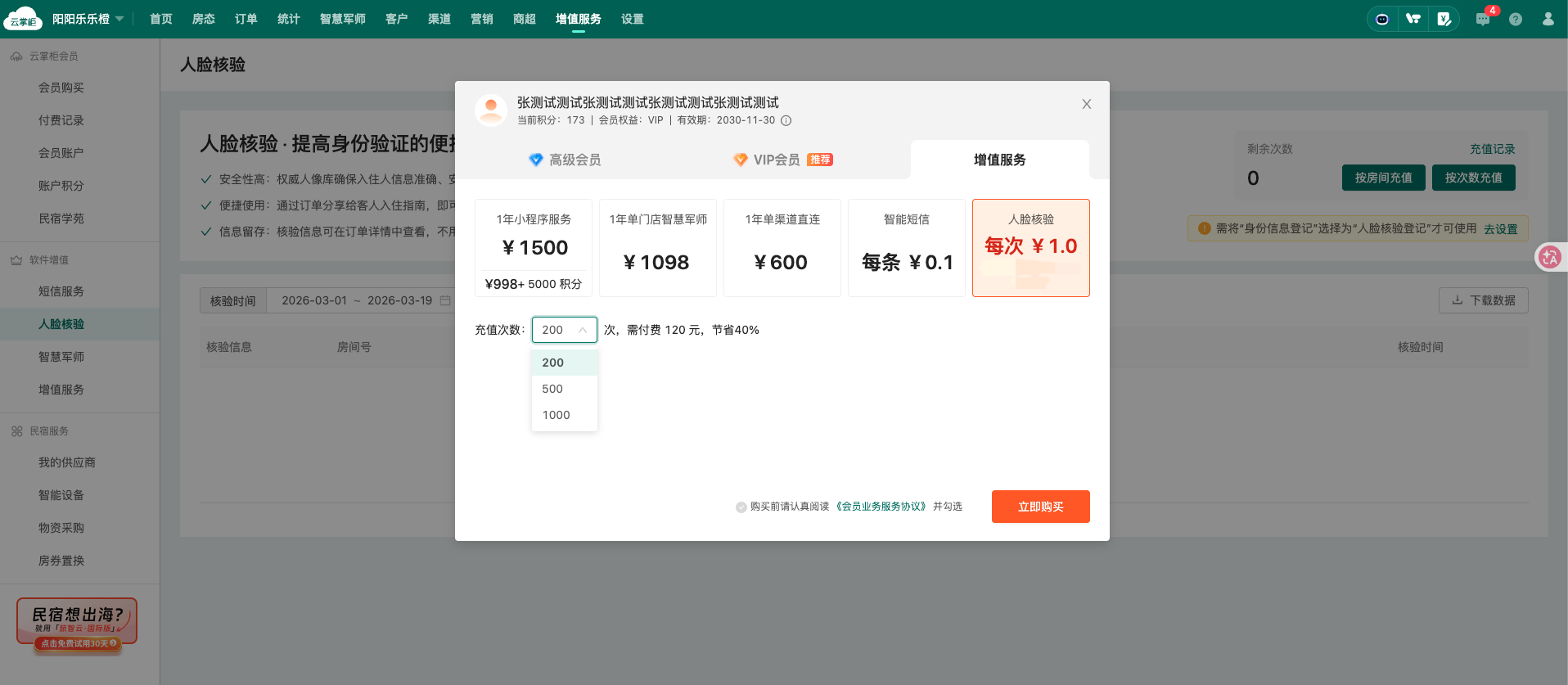The image size is (1568, 685).
Task: Switch to the 高级会员 tab
Action: [x=565, y=160]
